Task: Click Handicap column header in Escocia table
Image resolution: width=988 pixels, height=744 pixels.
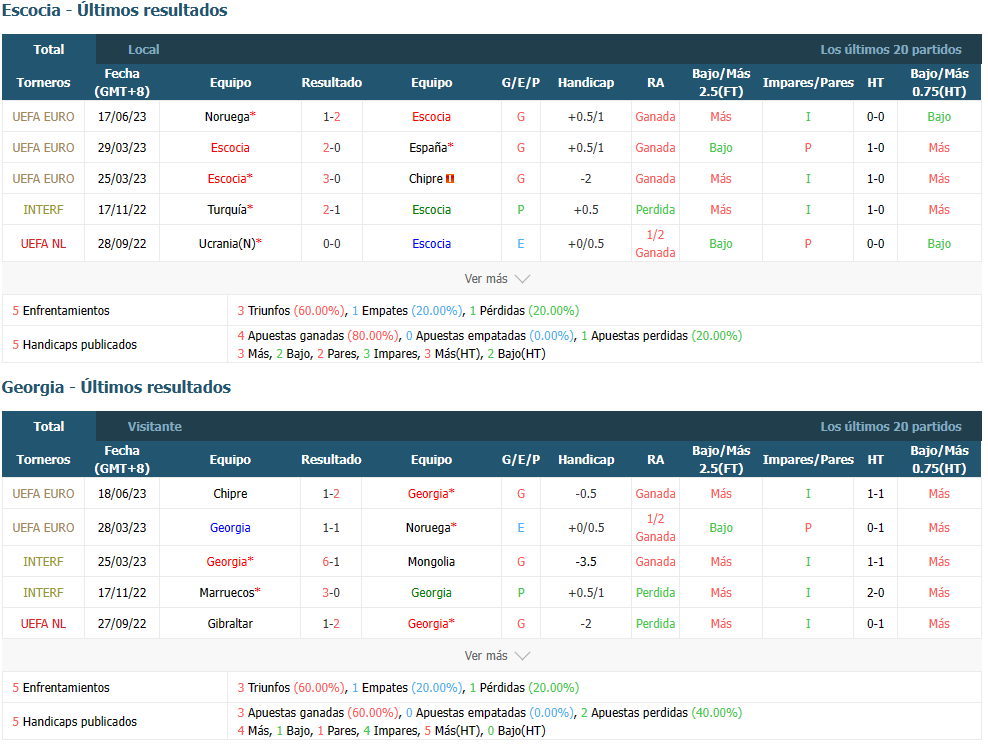Action: (x=585, y=83)
